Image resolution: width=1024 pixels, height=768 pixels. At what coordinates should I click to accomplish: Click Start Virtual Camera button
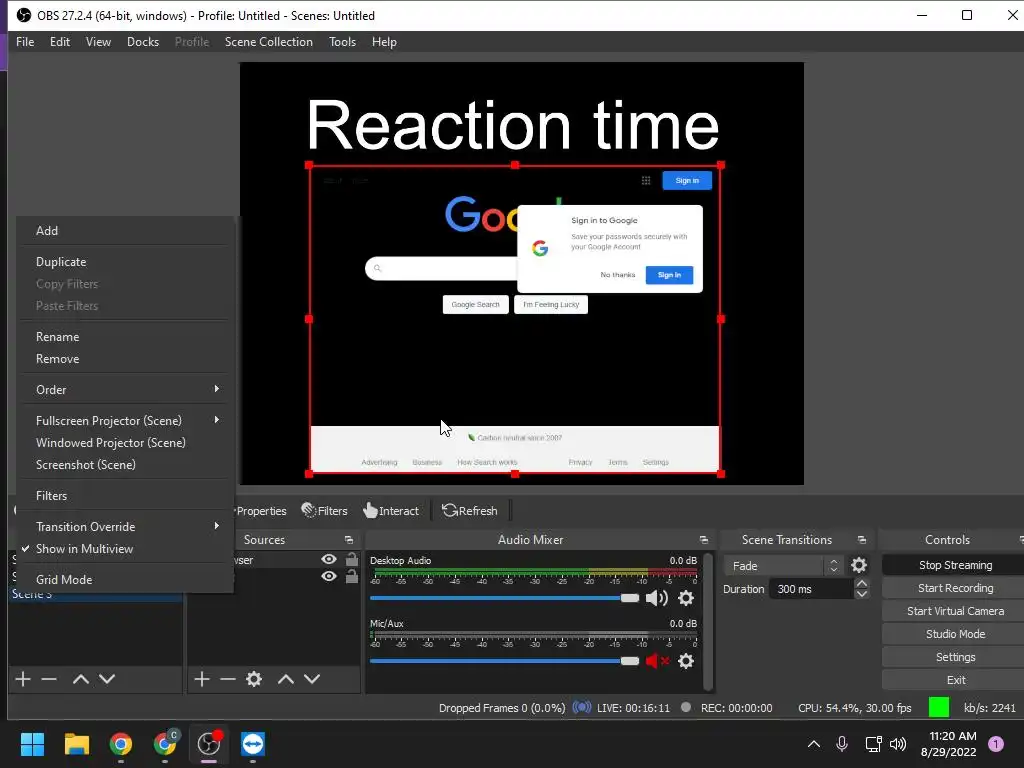click(955, 611)
